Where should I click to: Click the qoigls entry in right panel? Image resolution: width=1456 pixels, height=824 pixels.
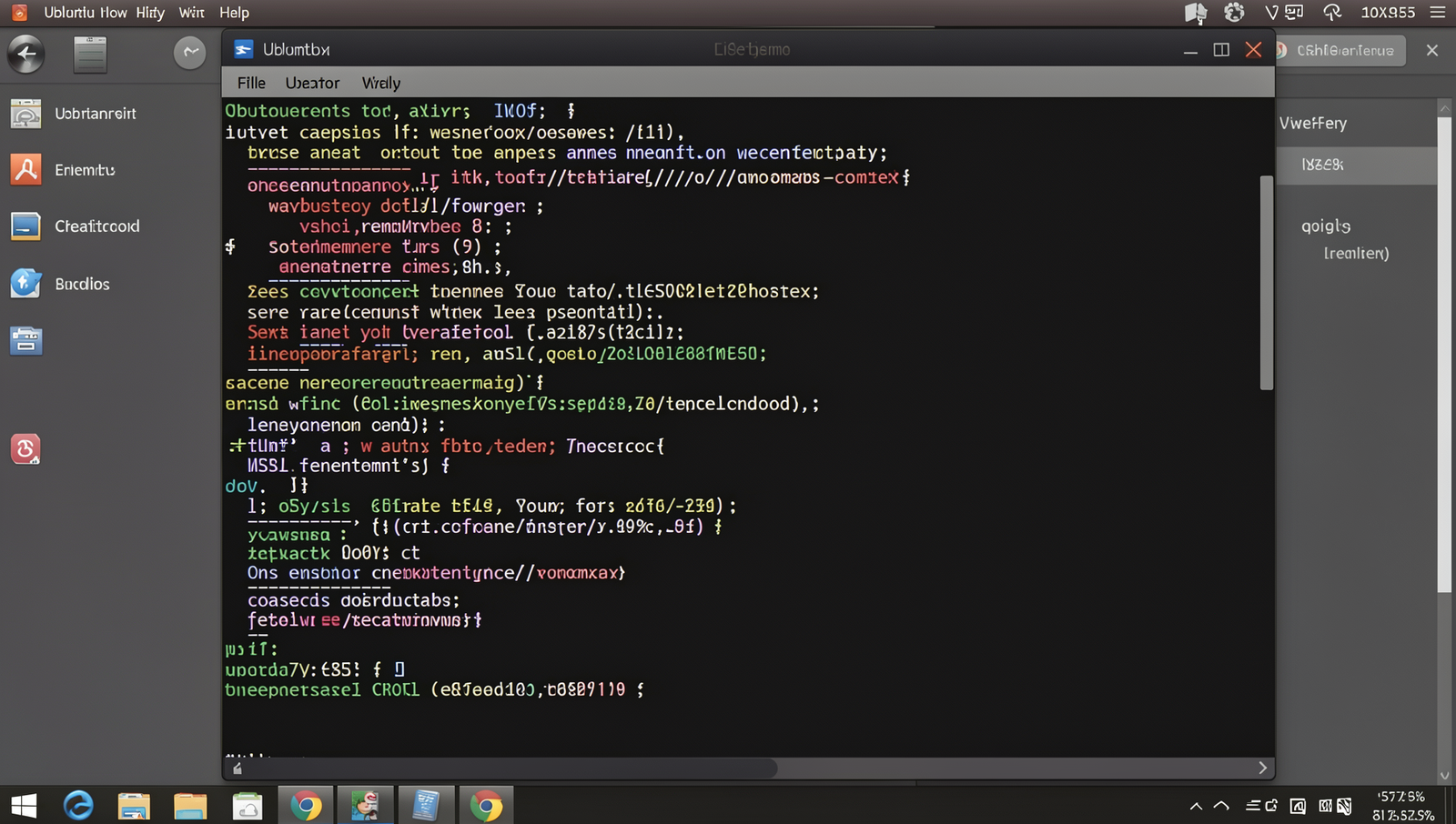tap(1326, 226)
